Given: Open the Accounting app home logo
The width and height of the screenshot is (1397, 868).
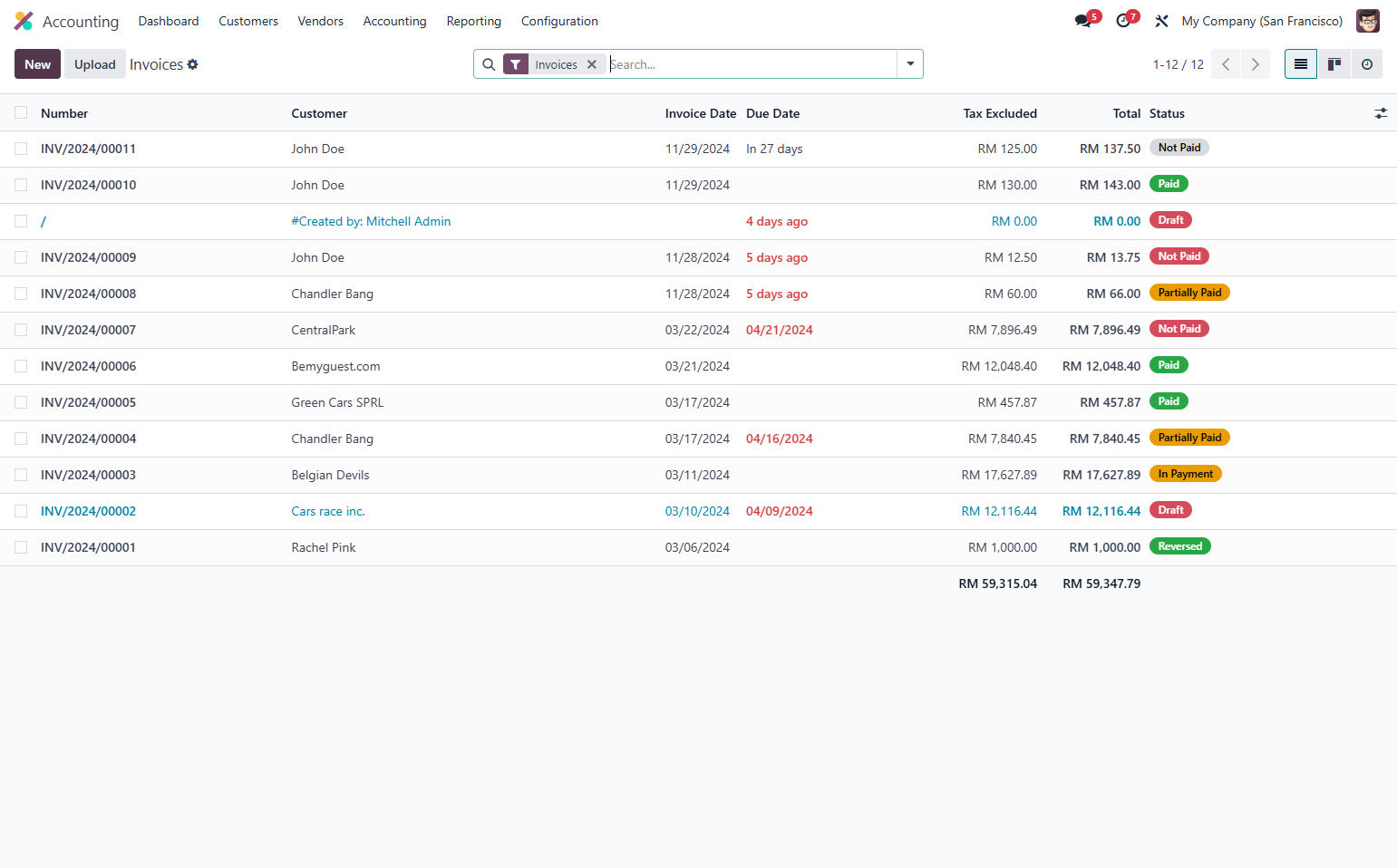Looking at the screenshot, I should [24, 21].
